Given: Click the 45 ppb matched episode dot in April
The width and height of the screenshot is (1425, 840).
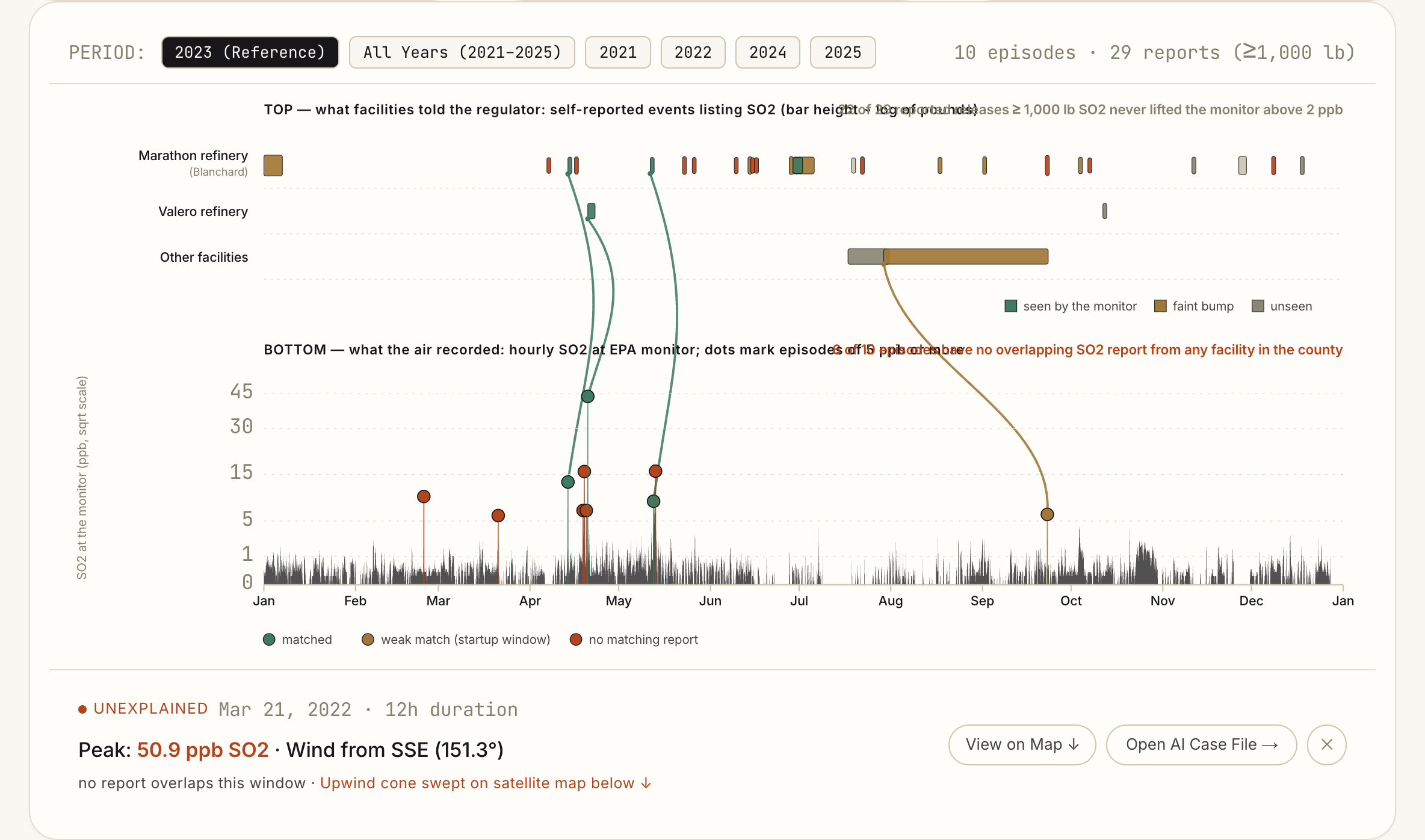Looking at the screenshot, I should (x=588, y=396).
